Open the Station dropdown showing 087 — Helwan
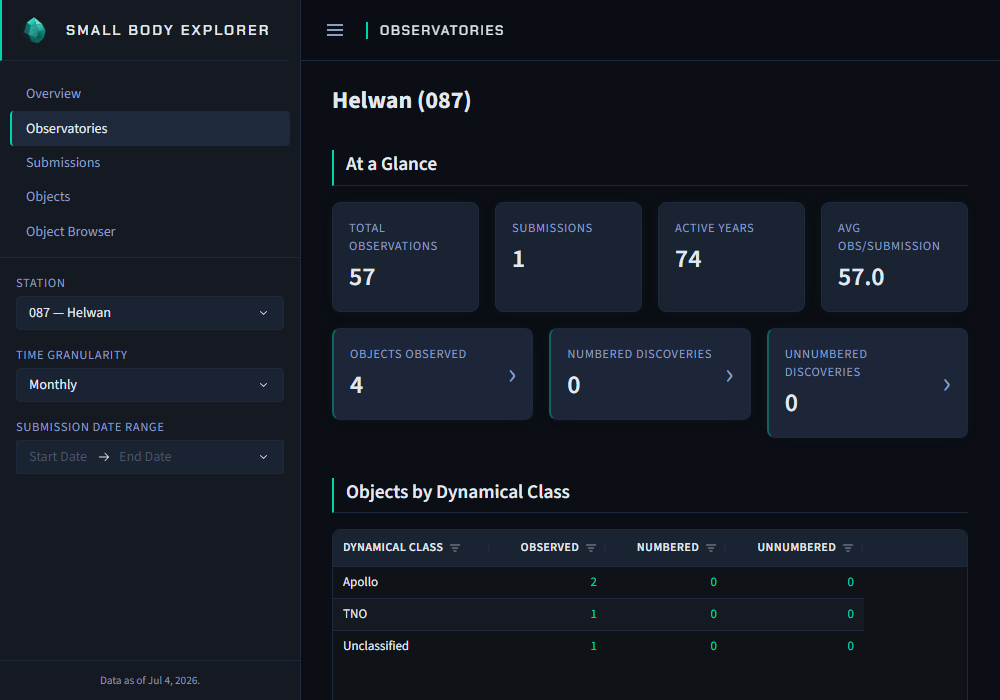This screenshot has height=700, width=1000. pos(150,313)
